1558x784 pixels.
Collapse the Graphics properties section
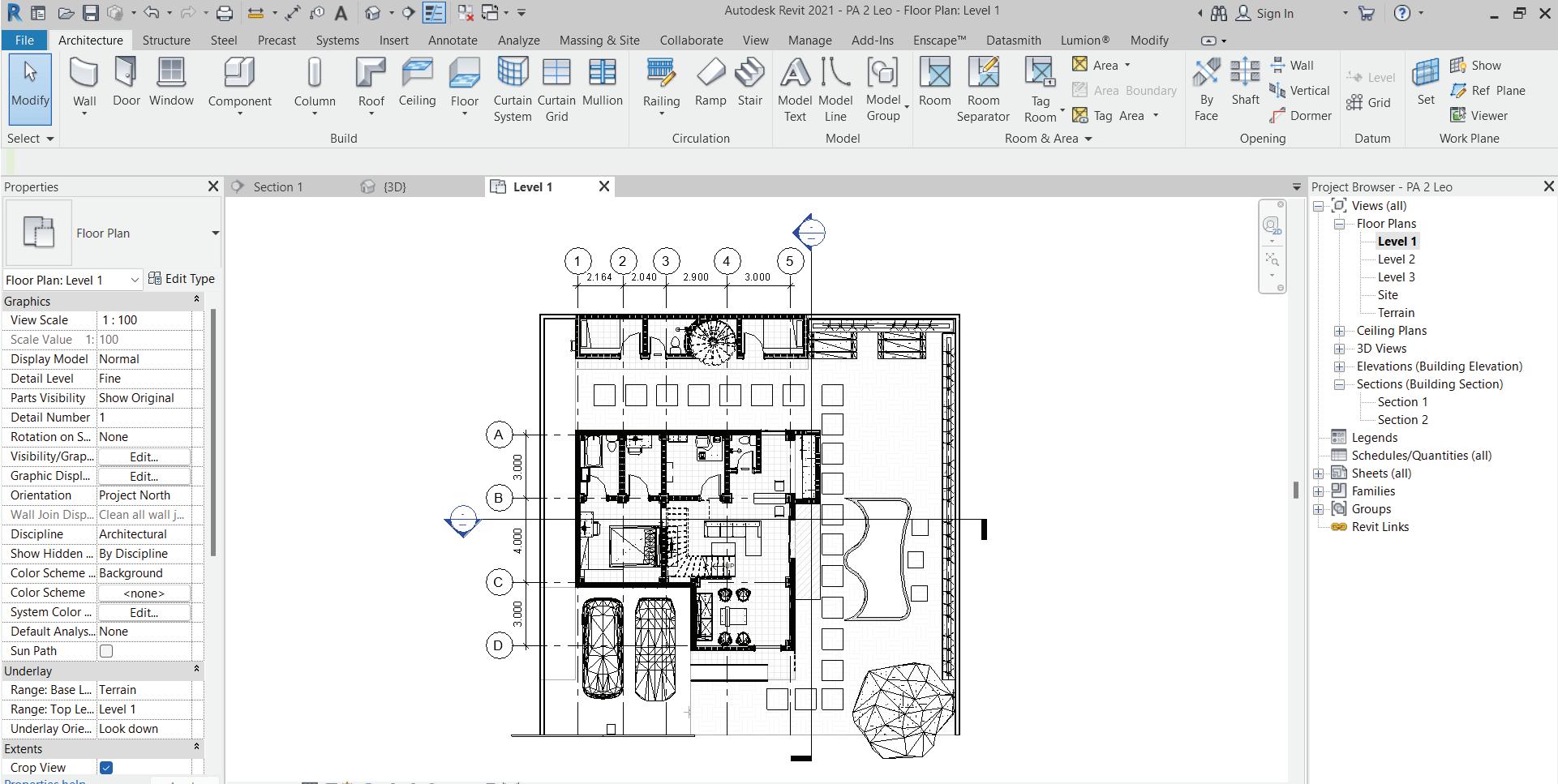pyautogui.click(x=196, y=301)
